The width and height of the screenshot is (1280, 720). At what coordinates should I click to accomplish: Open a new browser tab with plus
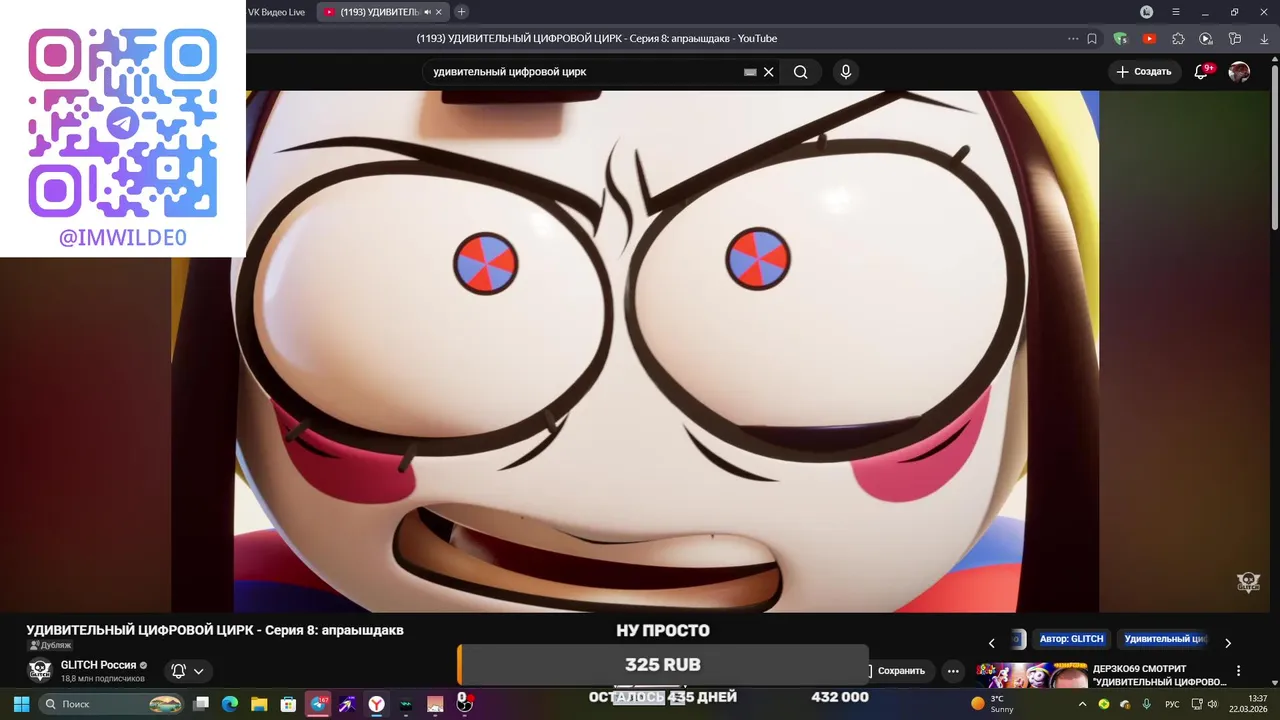point(461,12)
